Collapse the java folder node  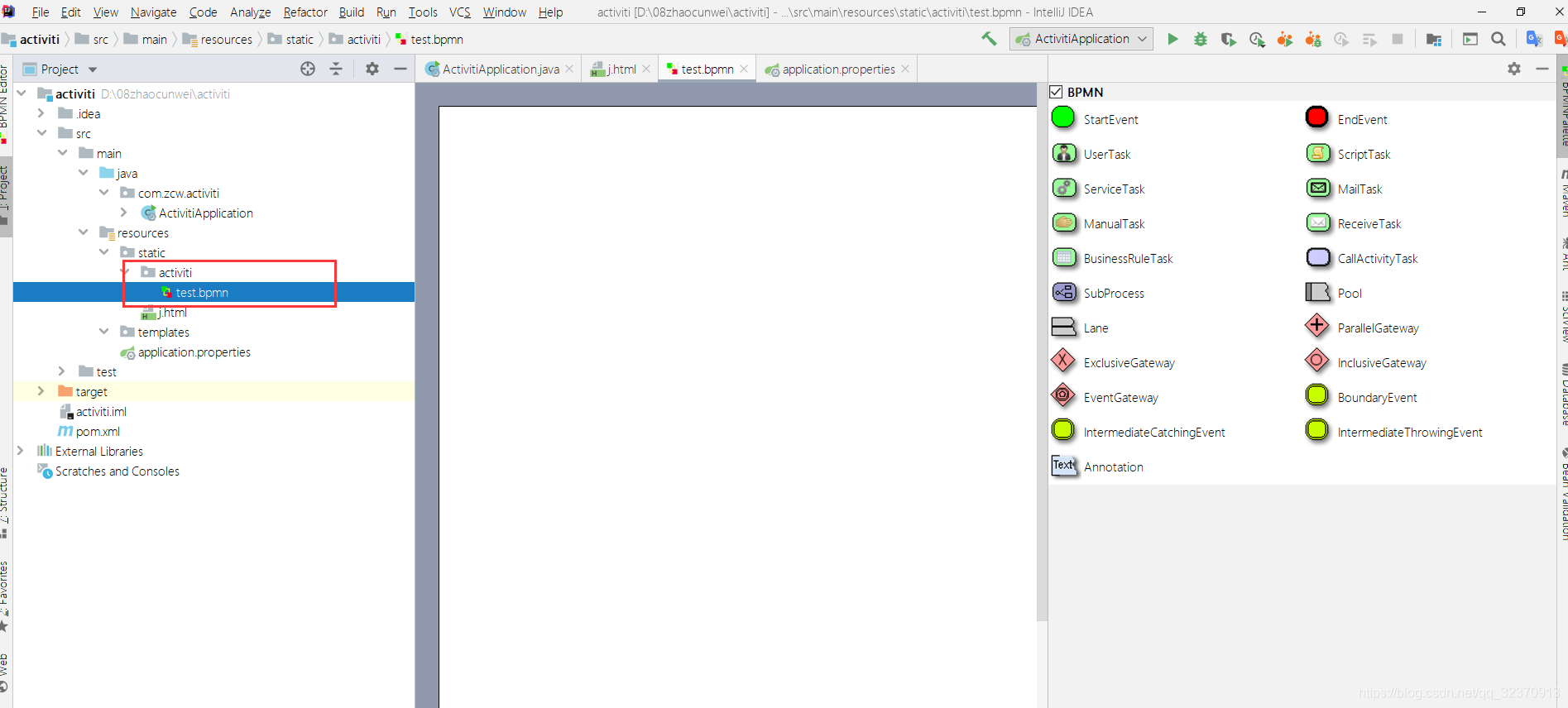83,173
